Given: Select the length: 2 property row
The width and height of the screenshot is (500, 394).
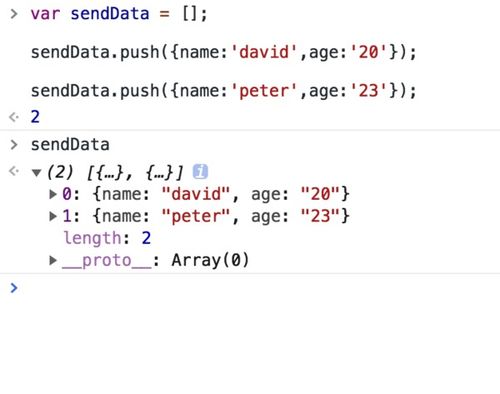Looking at the screenshot, I should (x=107, y=238).
